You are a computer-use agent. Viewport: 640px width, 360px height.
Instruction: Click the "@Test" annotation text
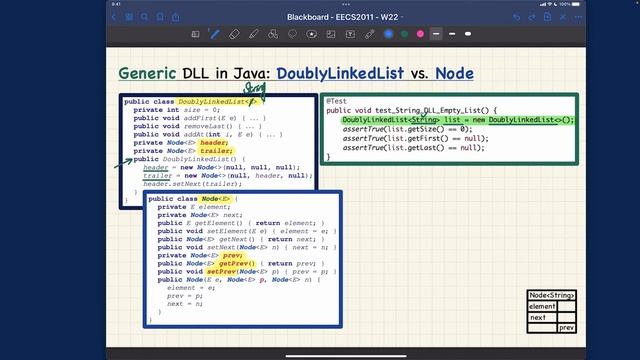point(336,101)
